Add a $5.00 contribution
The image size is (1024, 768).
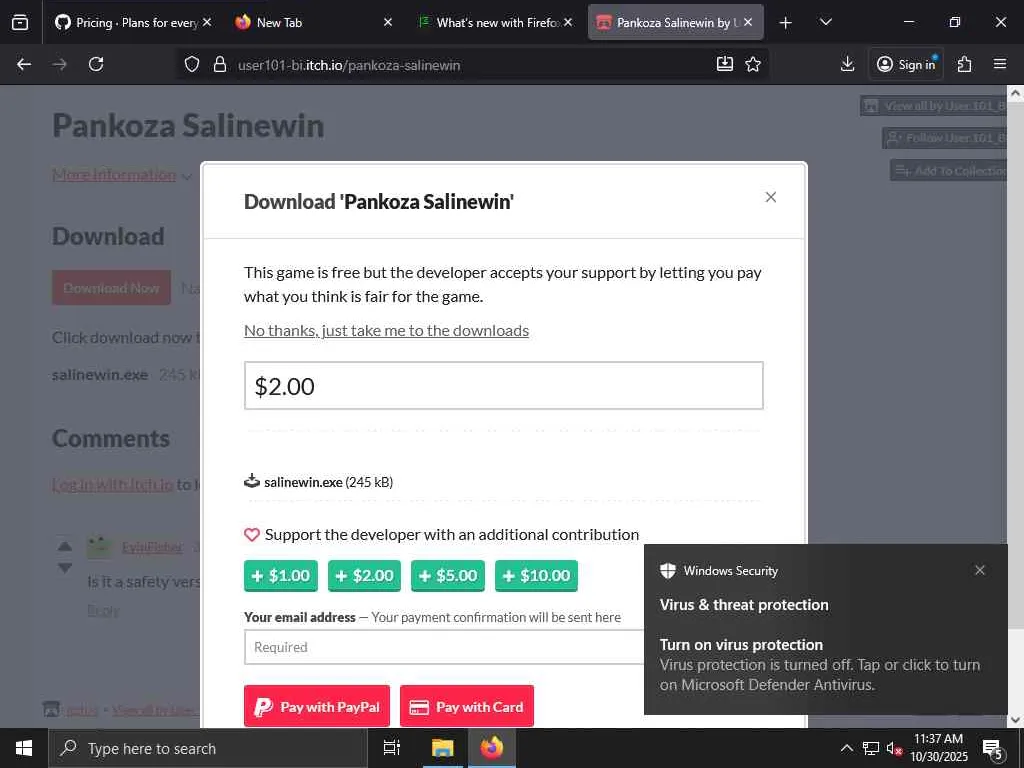[448, 575]
